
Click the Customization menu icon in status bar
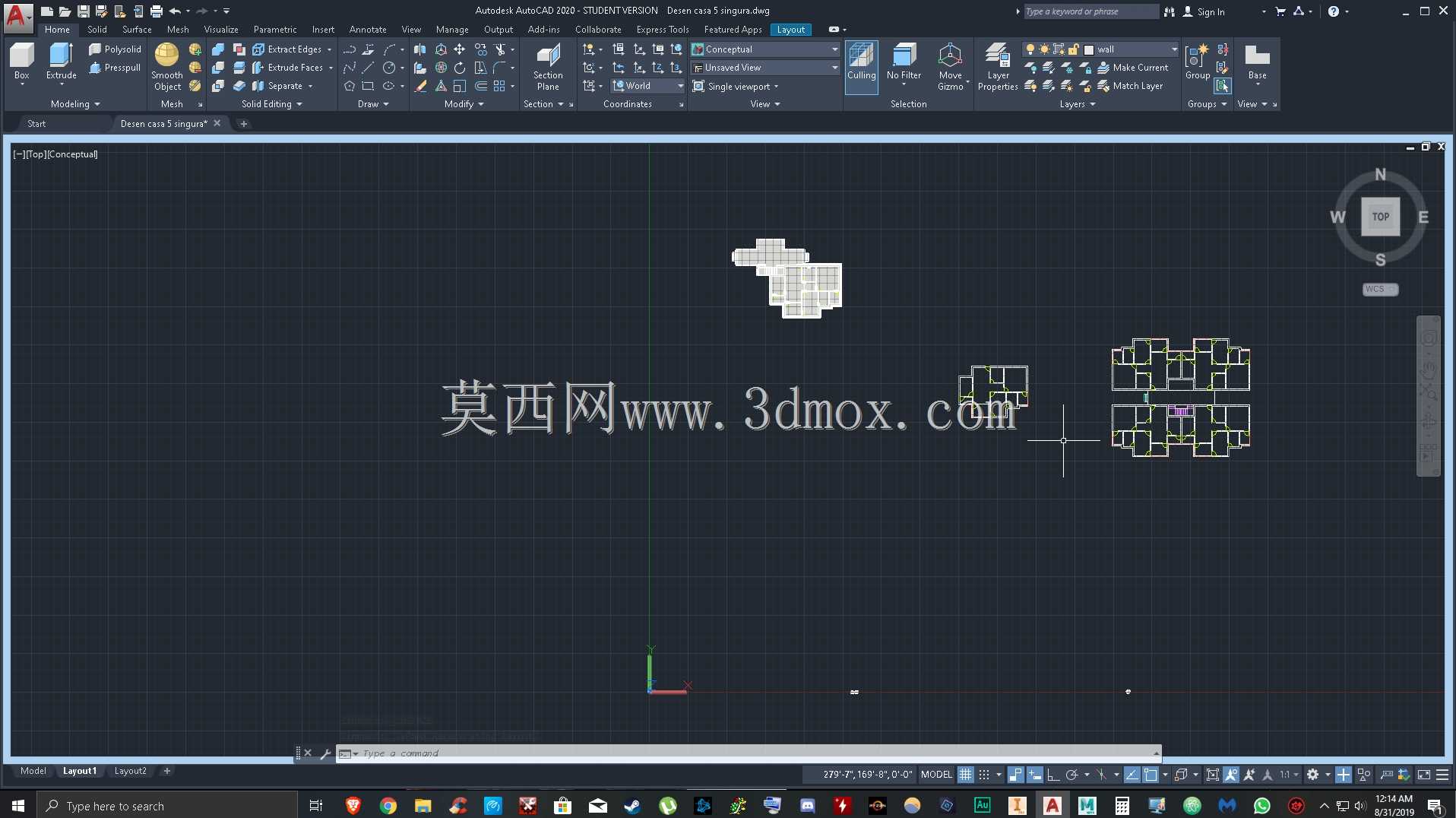(x=1442, y=775)
